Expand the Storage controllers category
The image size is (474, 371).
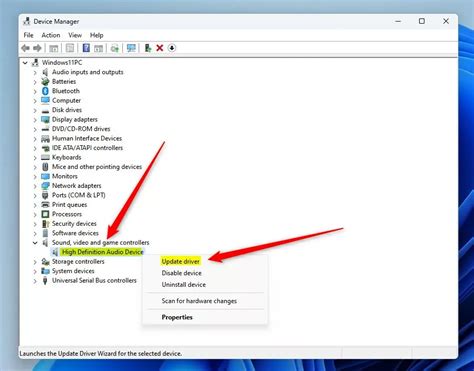coord(35,262)
